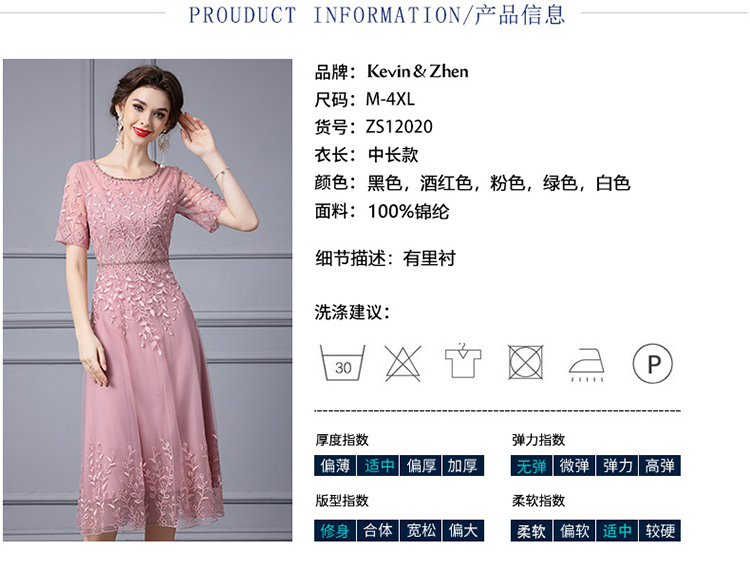Select the 无弹 elasticity option

[531, 466]
